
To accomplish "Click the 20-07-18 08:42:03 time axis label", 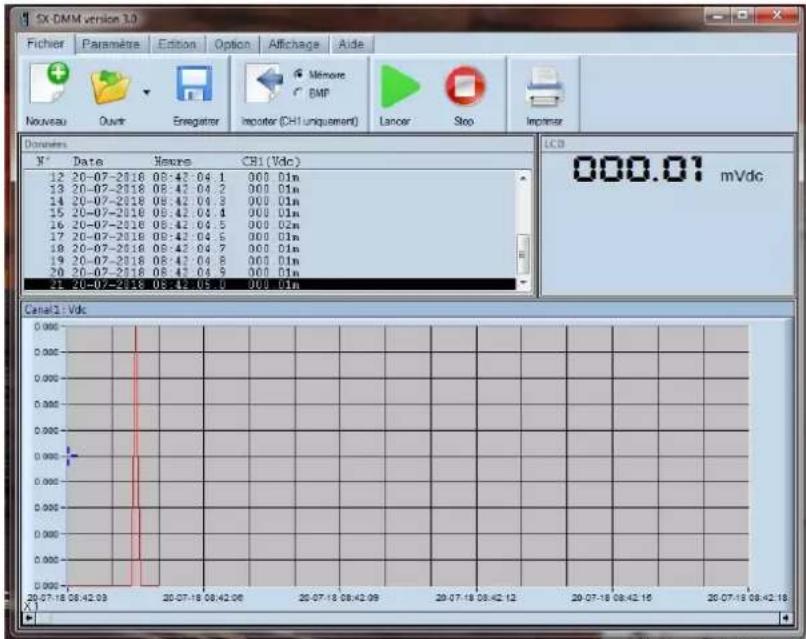I will [x=67, y=598].
